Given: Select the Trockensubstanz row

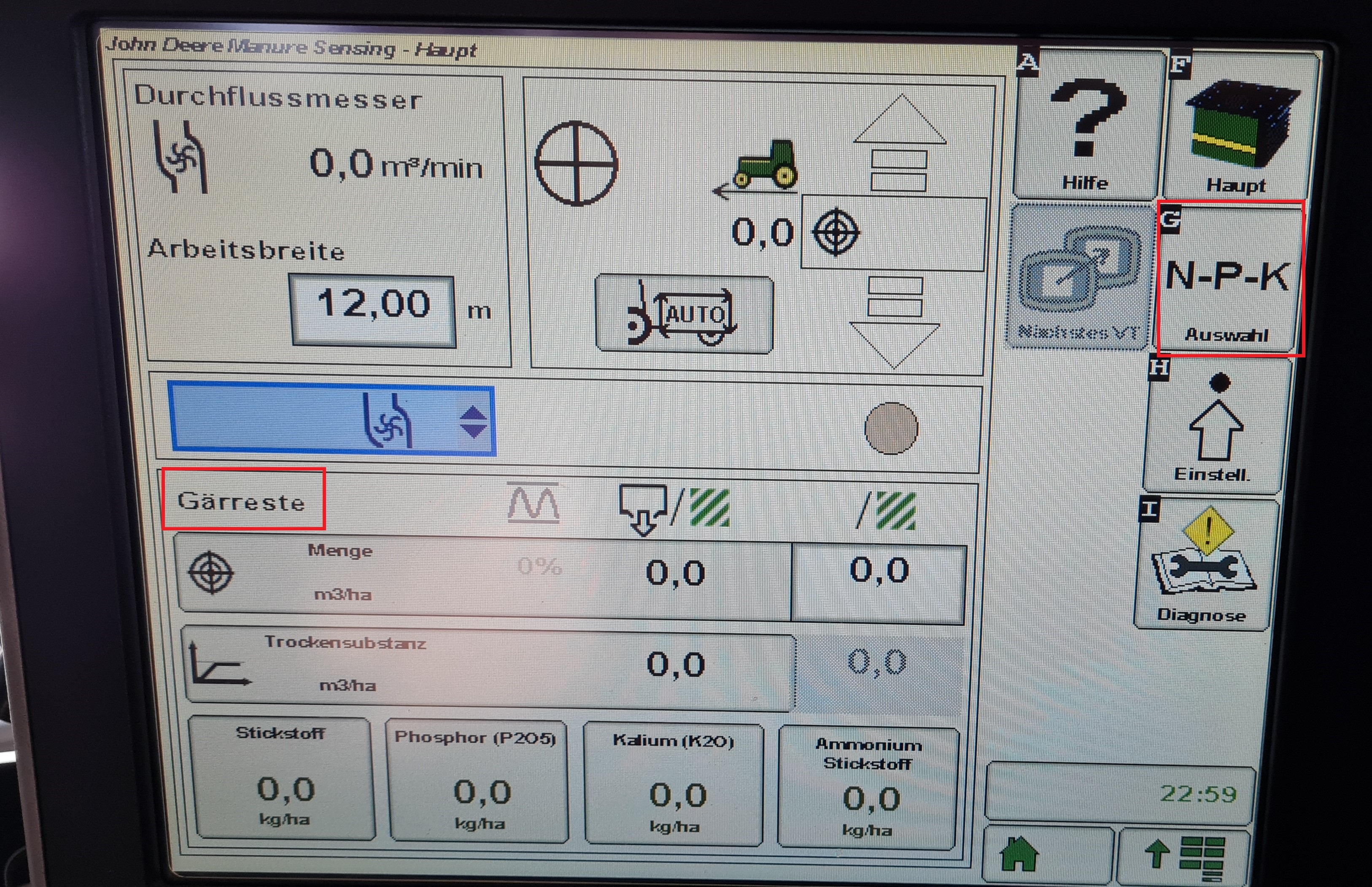Looking at the screenshot, I should 489,667.
